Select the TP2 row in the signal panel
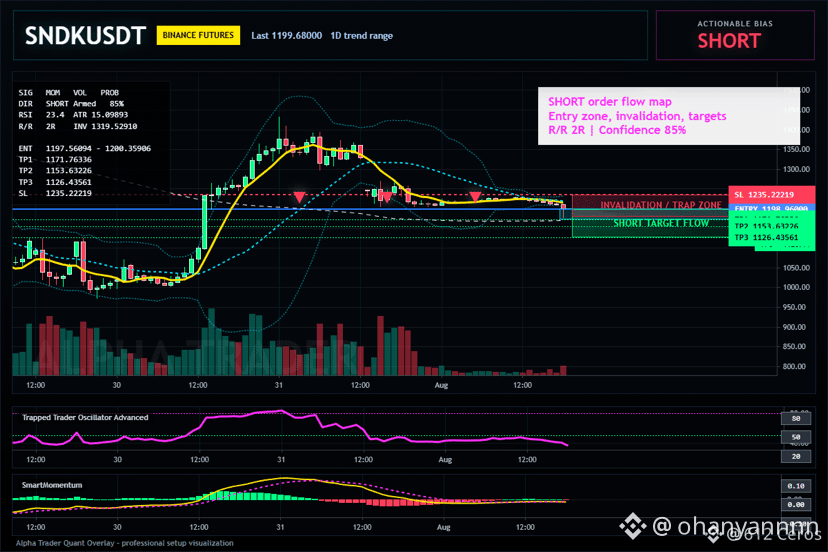The image size is (828, 552). [x=55, y=171]
